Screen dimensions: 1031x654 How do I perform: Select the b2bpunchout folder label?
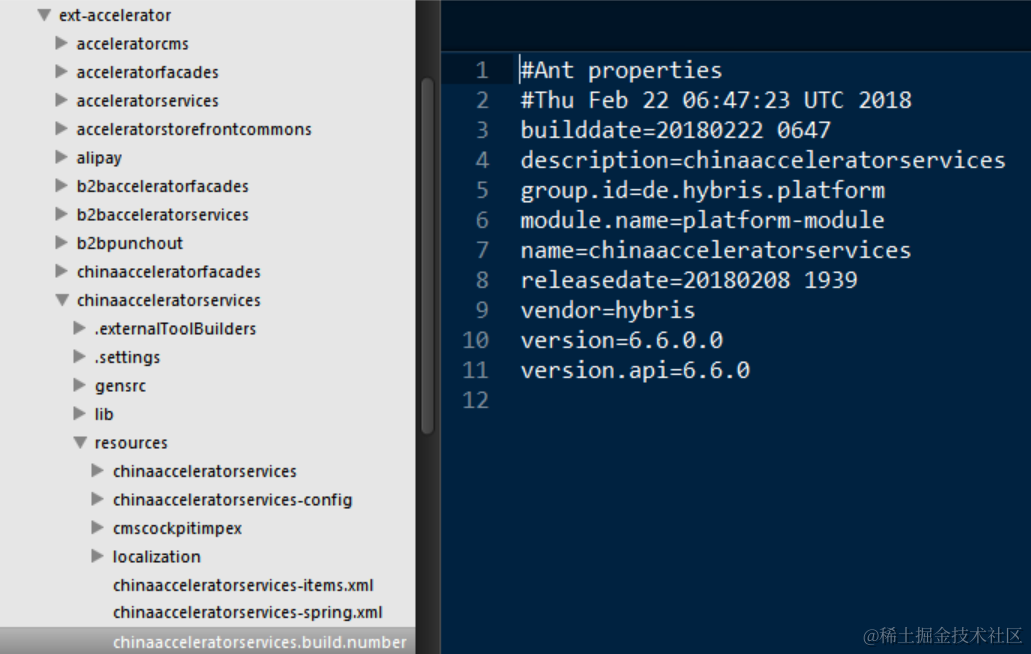click(130, 244)
